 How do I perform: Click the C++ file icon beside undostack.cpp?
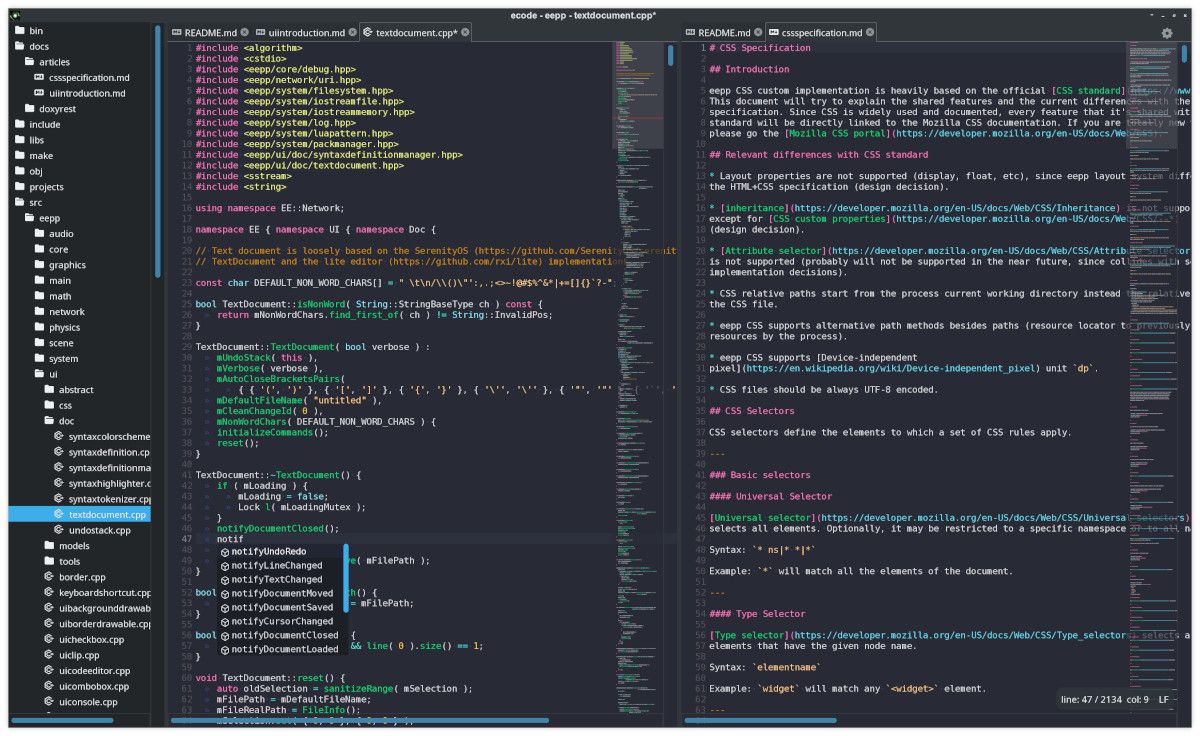57,530
